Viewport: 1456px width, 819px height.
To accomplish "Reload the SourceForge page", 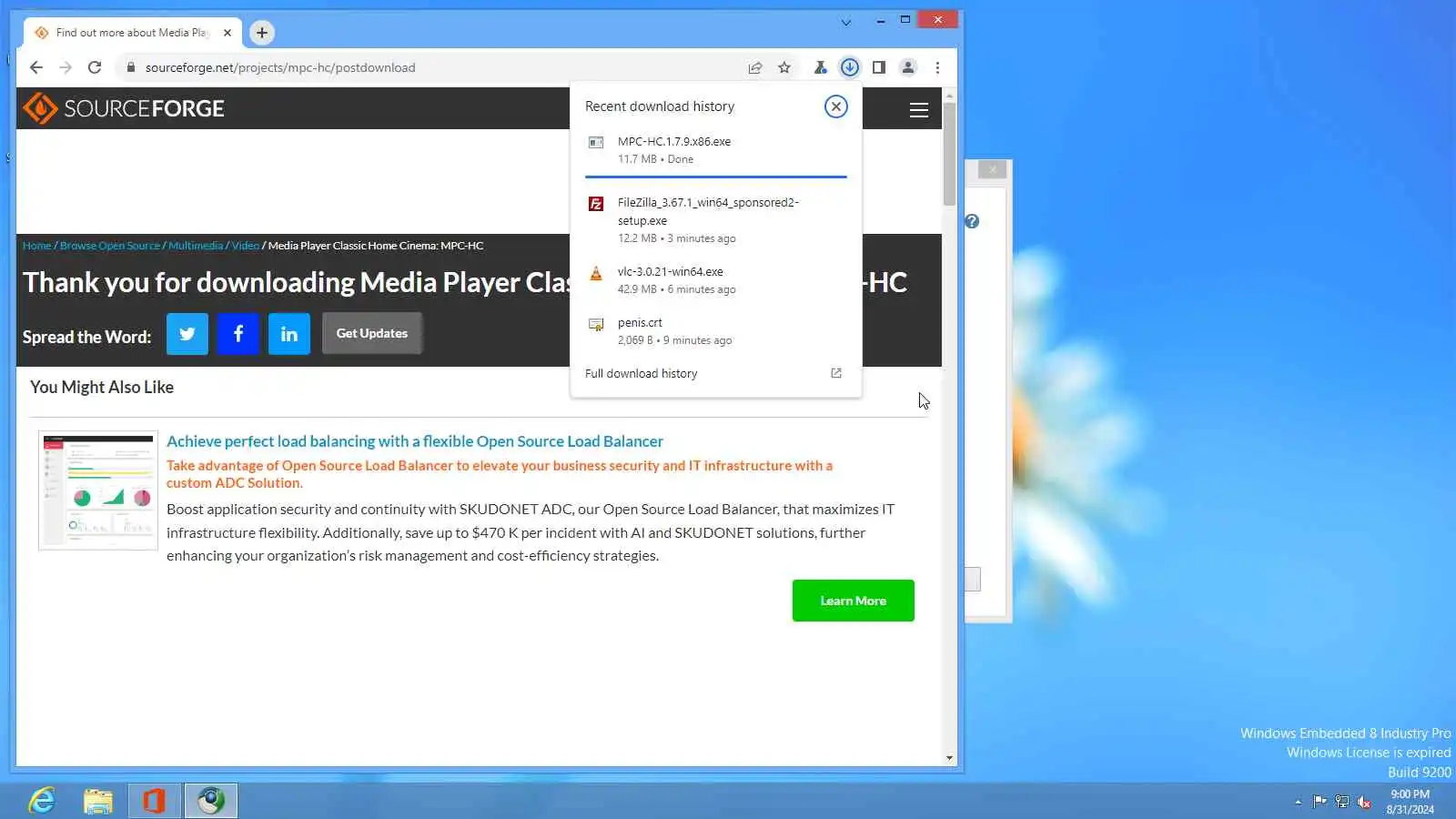I will [95, 67].
